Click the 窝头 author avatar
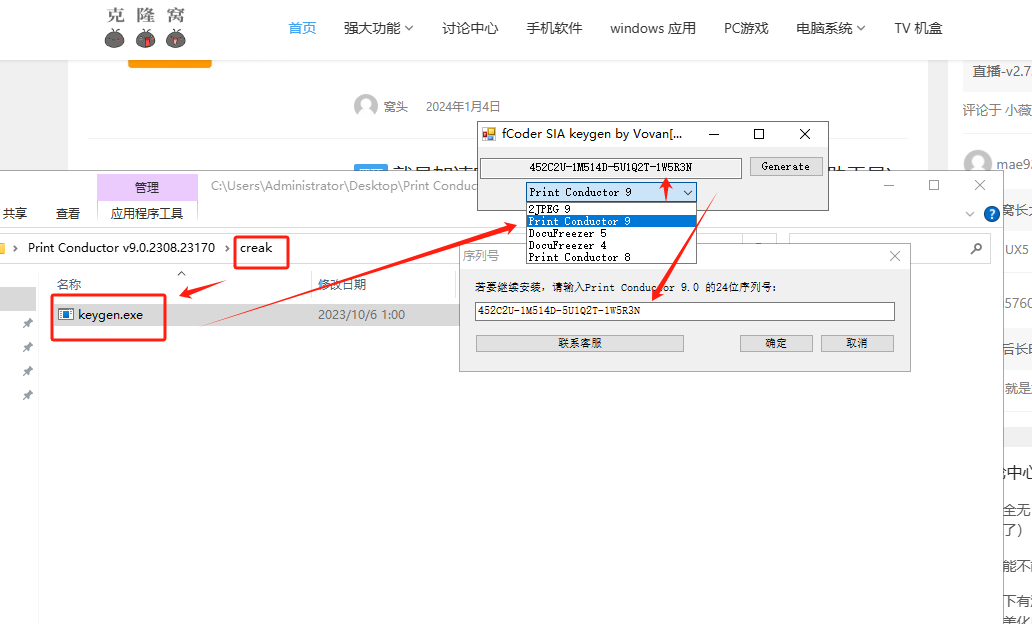This screenshot has width=1032, height=624. pos(366,106)
